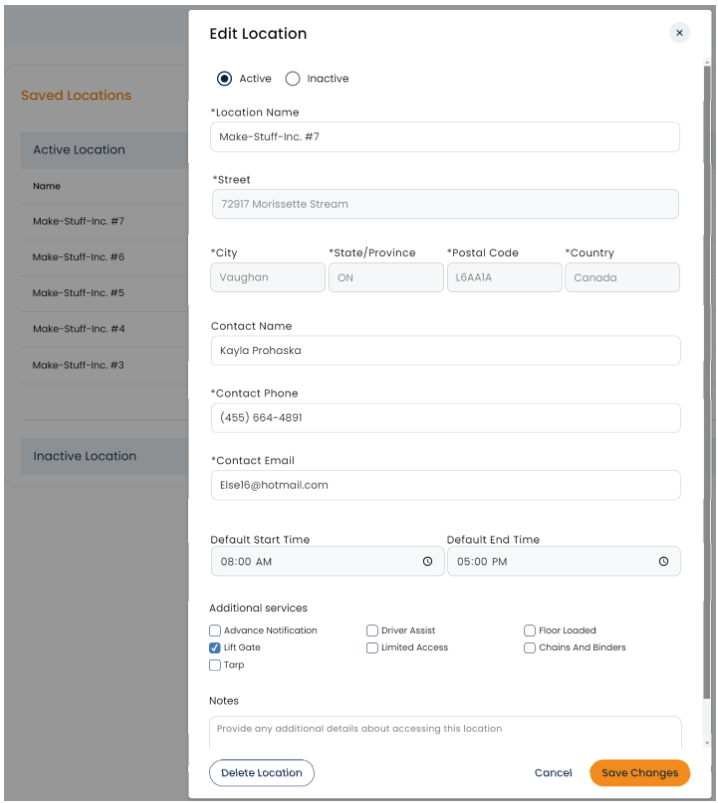Enable the Limited Access checkbox

372,648
